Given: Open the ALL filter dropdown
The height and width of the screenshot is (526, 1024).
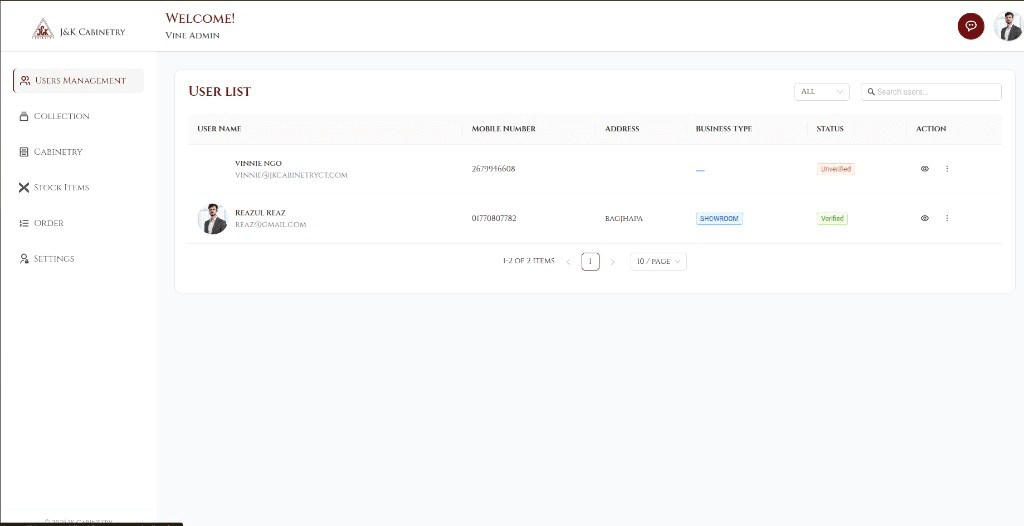Looking at the screenshot, I should pyautogui.click(x=822, y=92).
